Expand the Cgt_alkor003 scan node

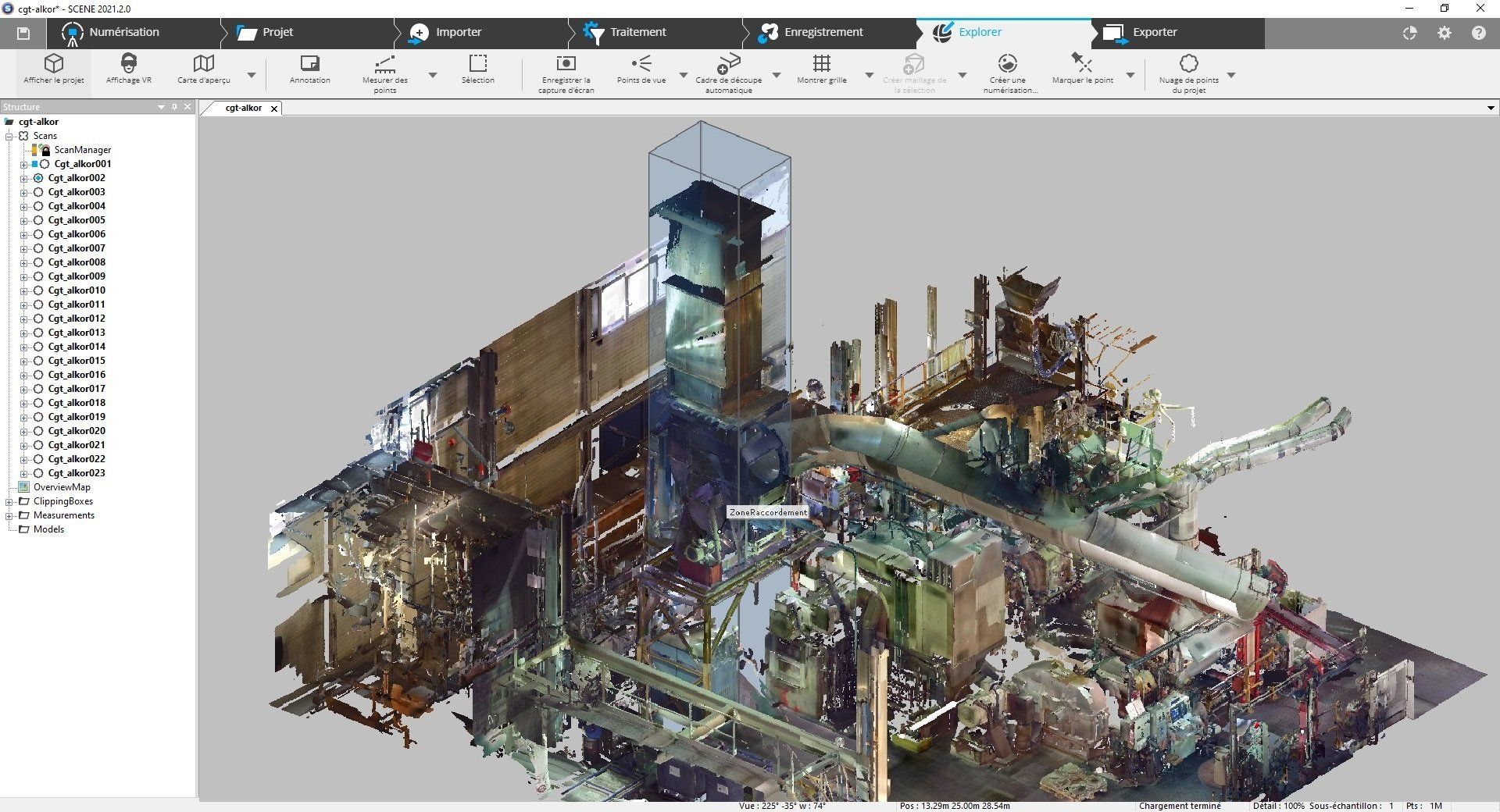point(23,192)
